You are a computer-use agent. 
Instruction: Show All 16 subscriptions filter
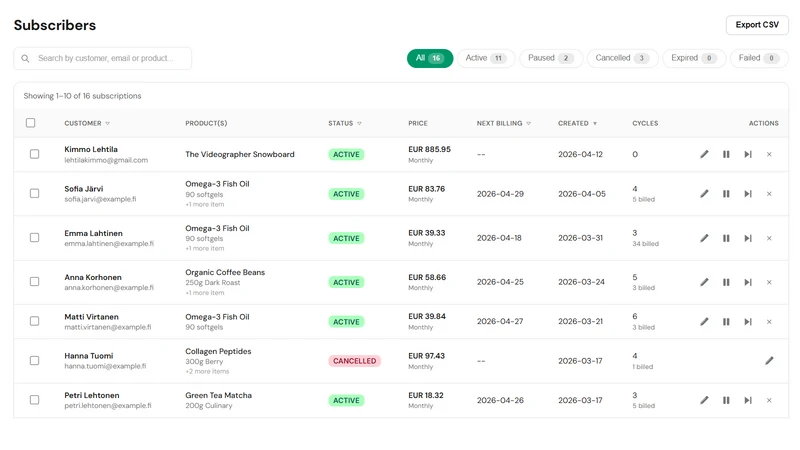[x=430, y=58]
